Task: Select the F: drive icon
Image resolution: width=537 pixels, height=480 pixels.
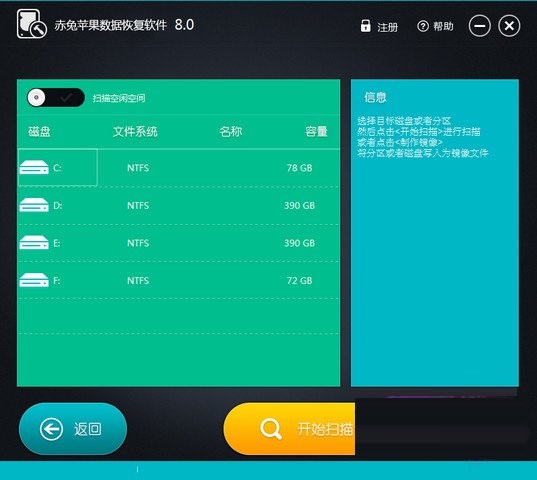Action: pos(34,280)
